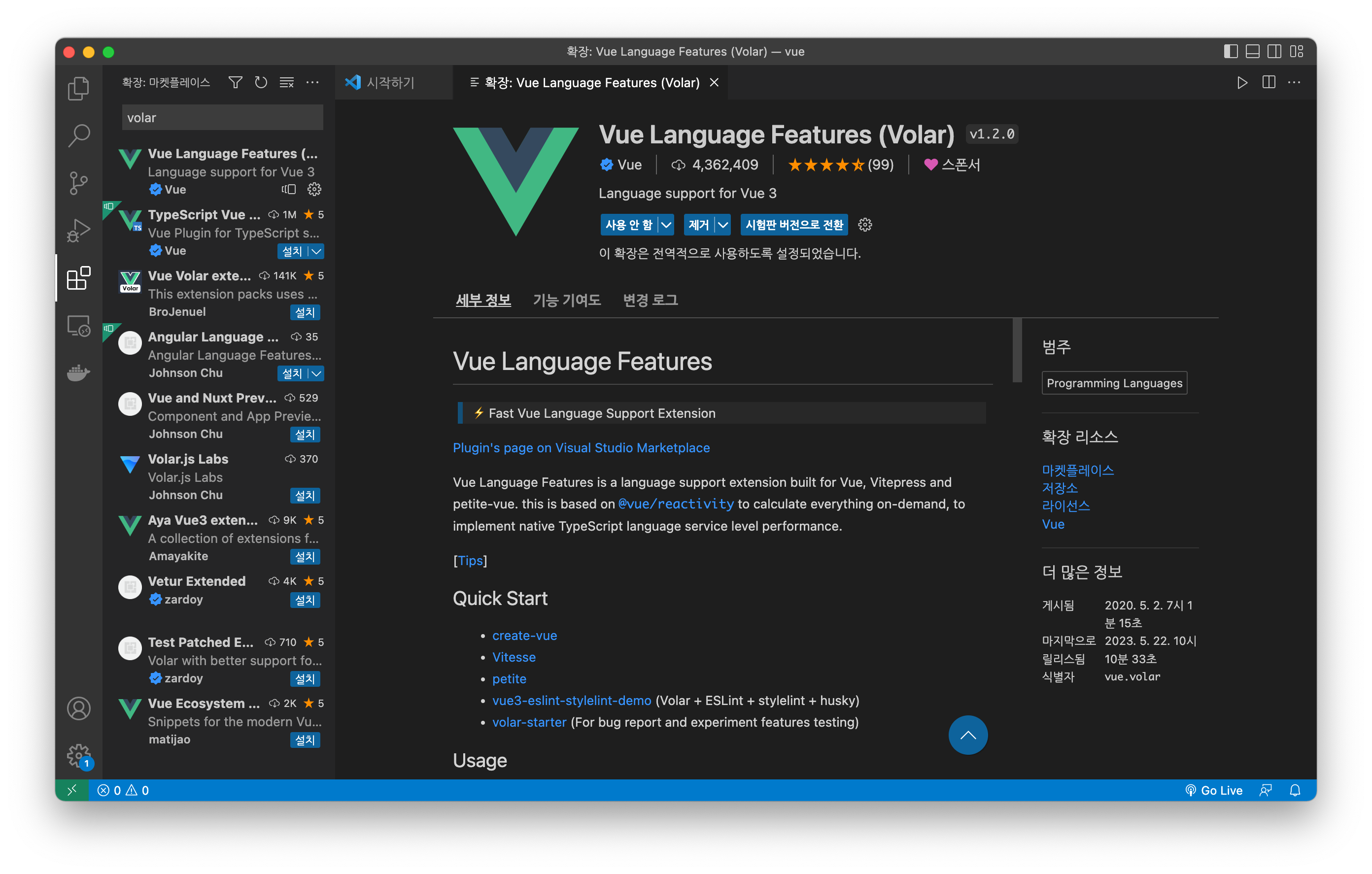Open the Run and Debug view

79,231
